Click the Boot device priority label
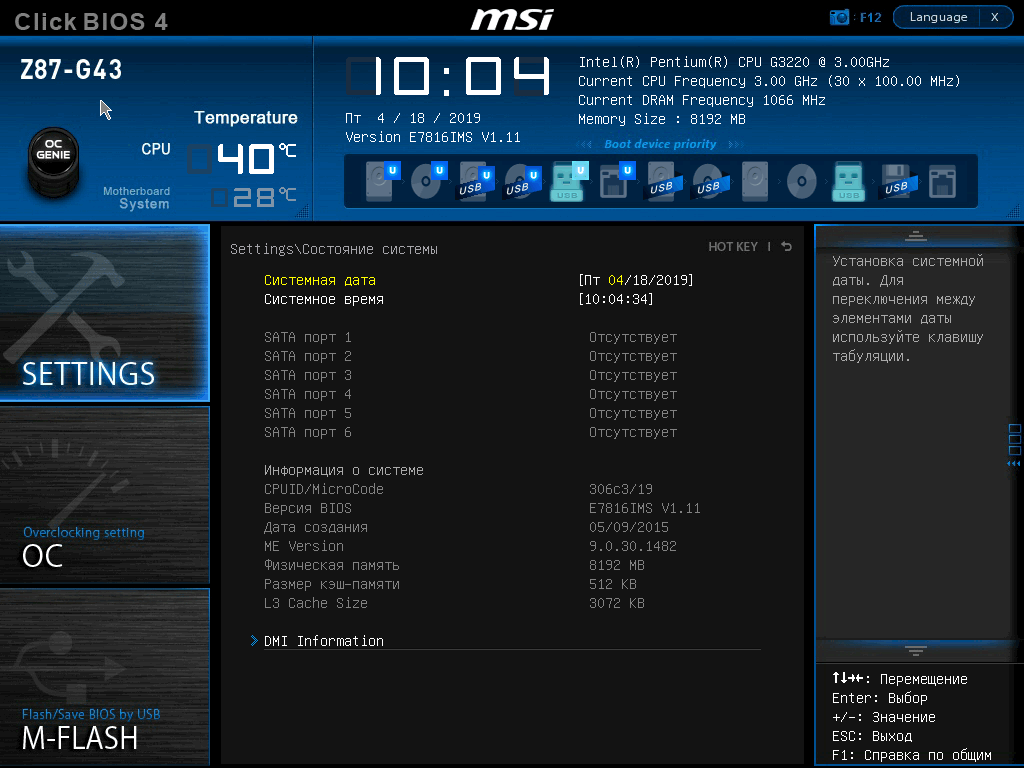The image size is (1024, 768). (660, 144)
